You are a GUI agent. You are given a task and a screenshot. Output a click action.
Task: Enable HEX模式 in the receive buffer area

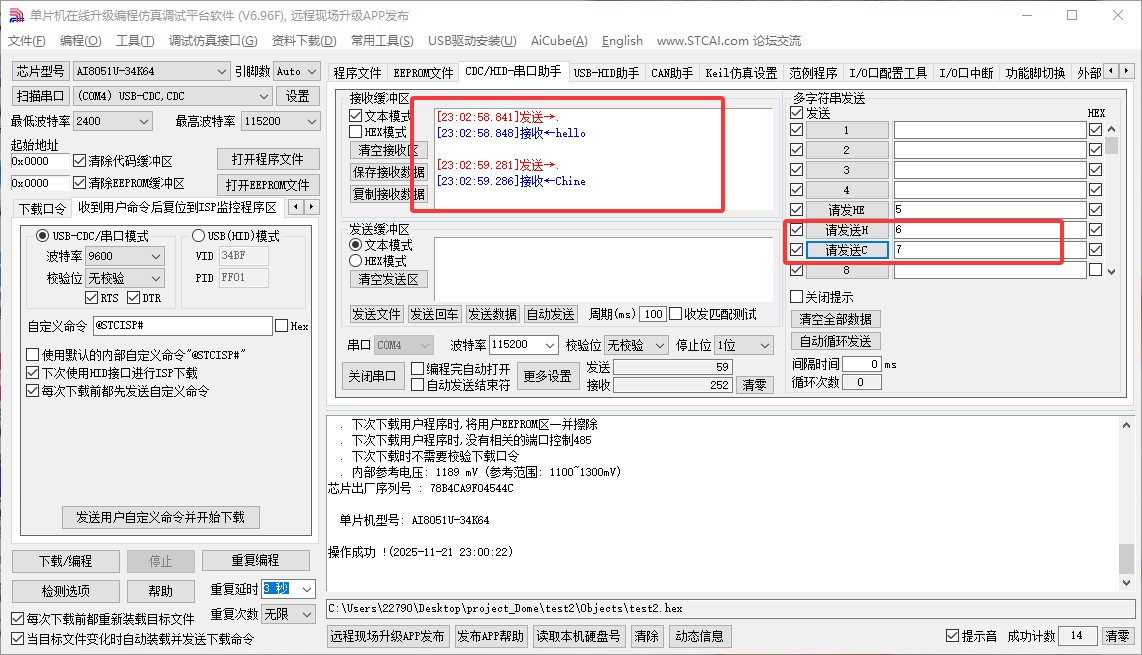[x=355, y=131]
